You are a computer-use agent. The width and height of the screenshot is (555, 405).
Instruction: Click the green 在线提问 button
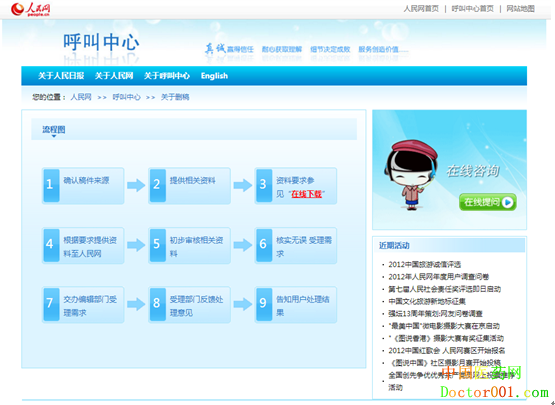487,202
